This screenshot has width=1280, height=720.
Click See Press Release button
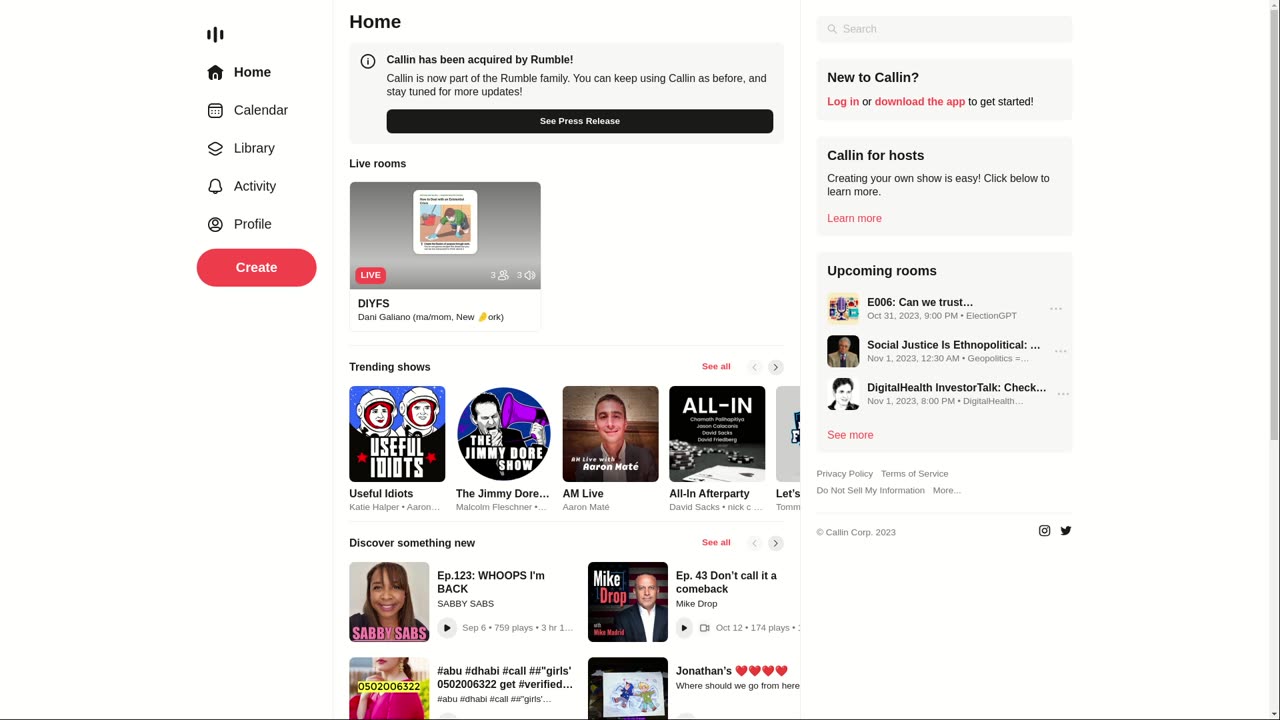coord(580,121)
